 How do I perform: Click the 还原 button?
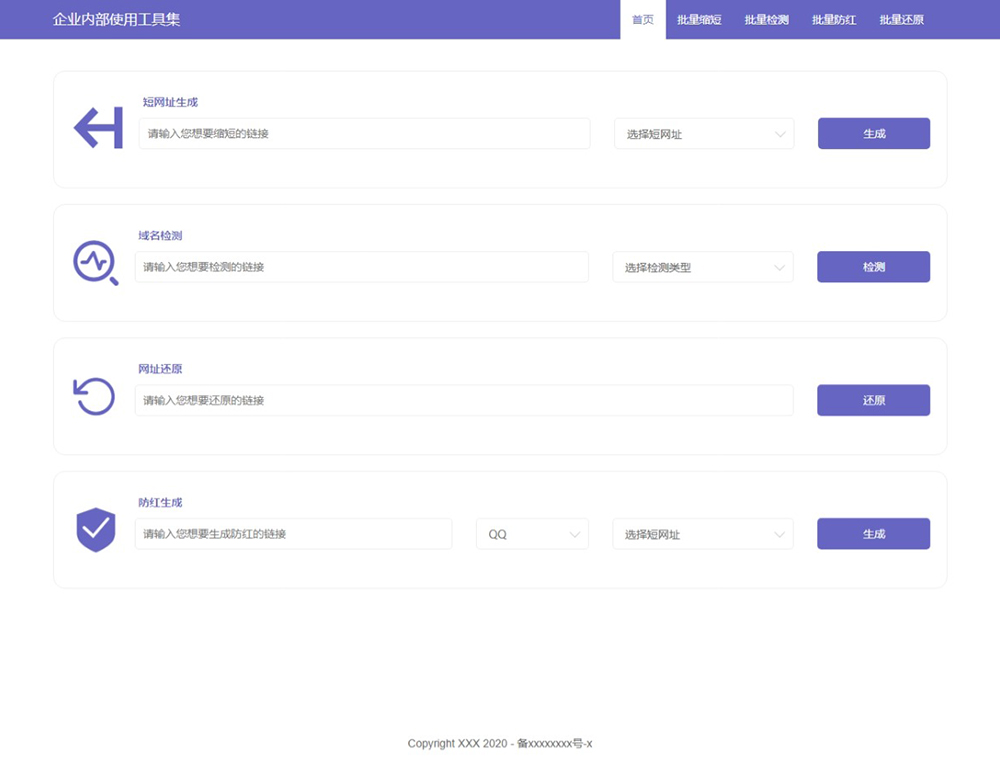pos(873,400)
